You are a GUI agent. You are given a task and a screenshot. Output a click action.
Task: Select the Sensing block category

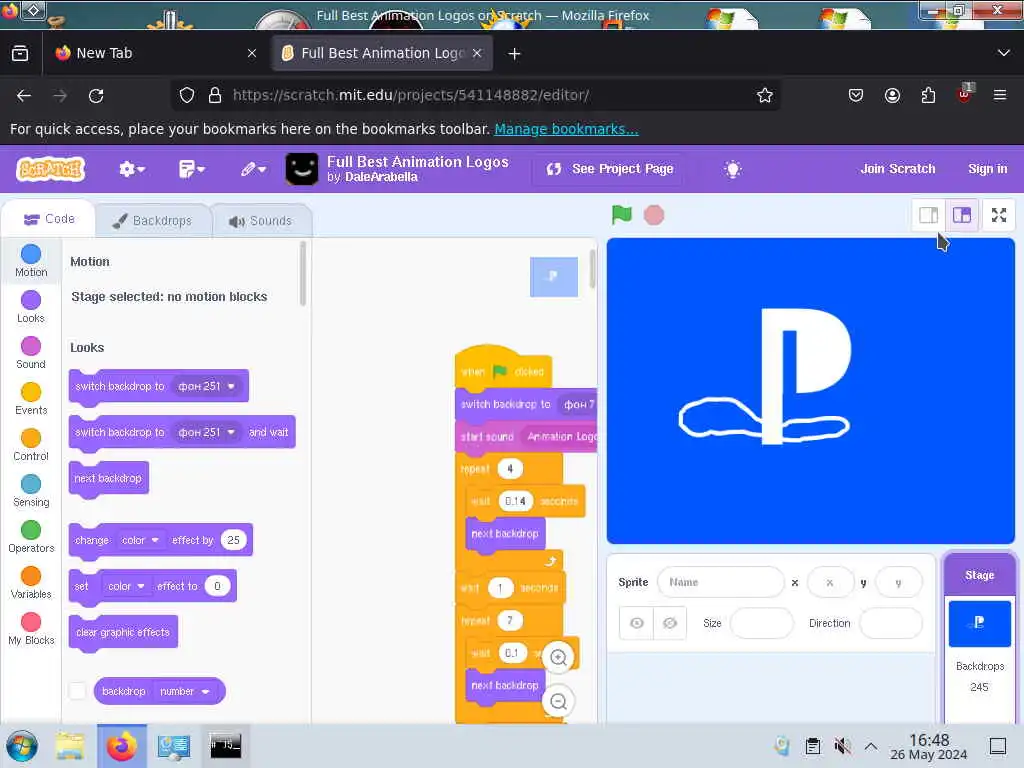point(31,491)
